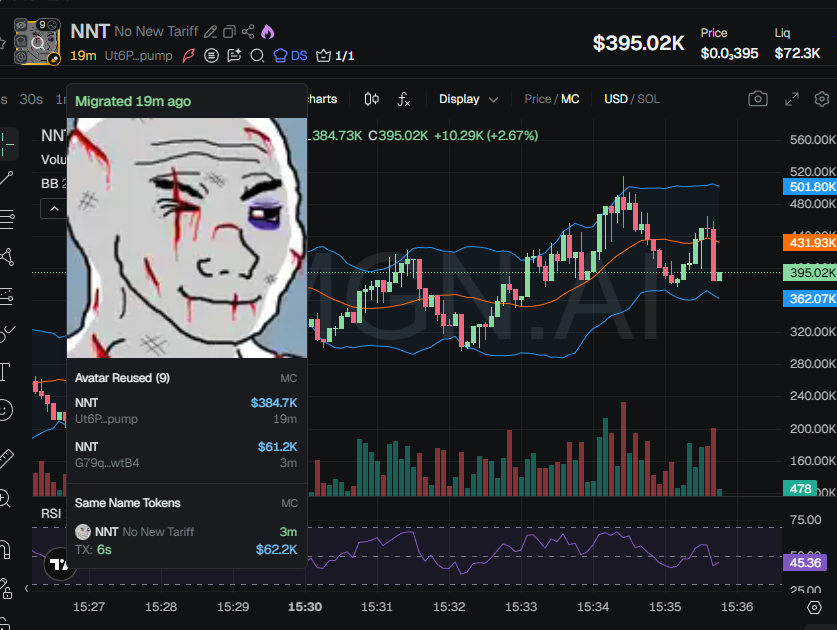Open the indicators fx button
This screenshot has width=837, height=630.
(404, 99)
